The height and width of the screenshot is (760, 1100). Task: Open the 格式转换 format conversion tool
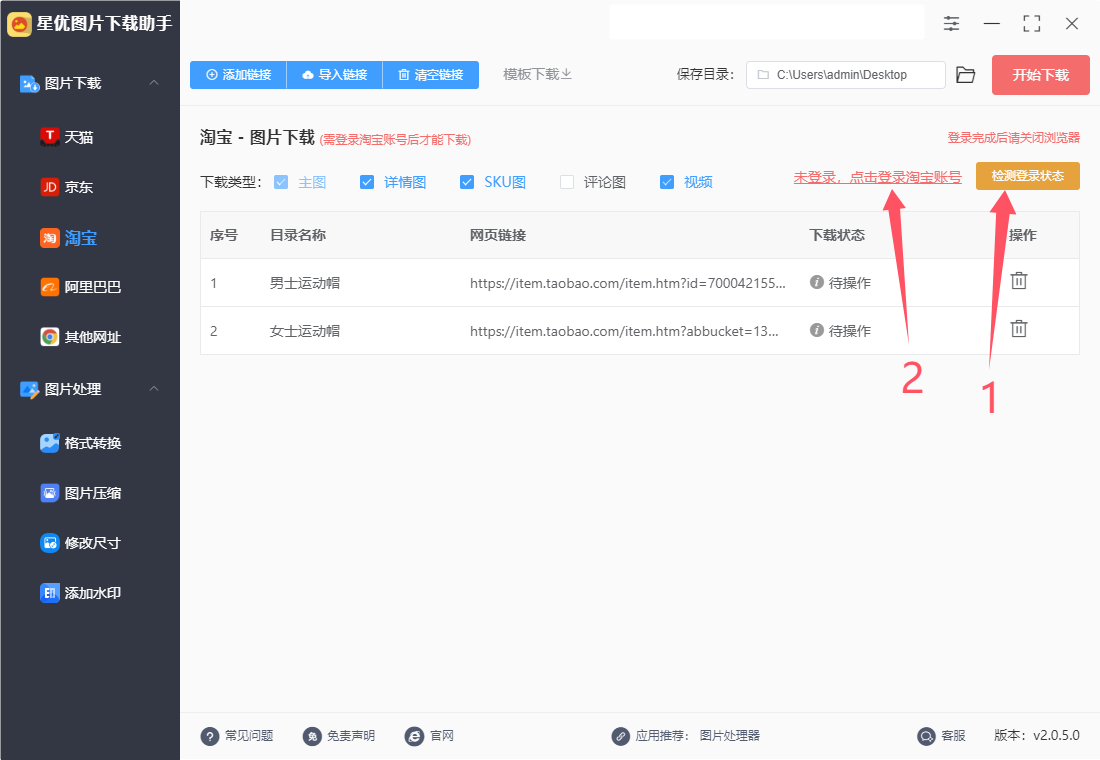[x=81, y=443]
